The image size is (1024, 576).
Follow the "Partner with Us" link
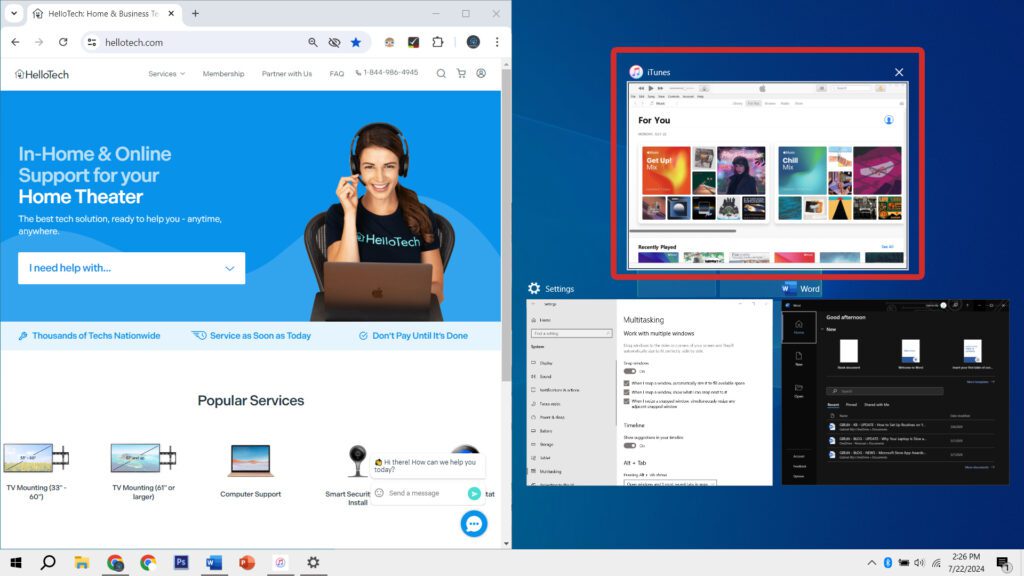[287, 73]
